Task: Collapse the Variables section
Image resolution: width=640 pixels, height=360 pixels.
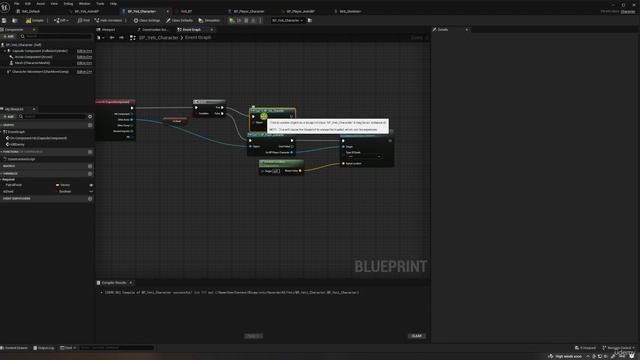Action: [x=2, y=173]
